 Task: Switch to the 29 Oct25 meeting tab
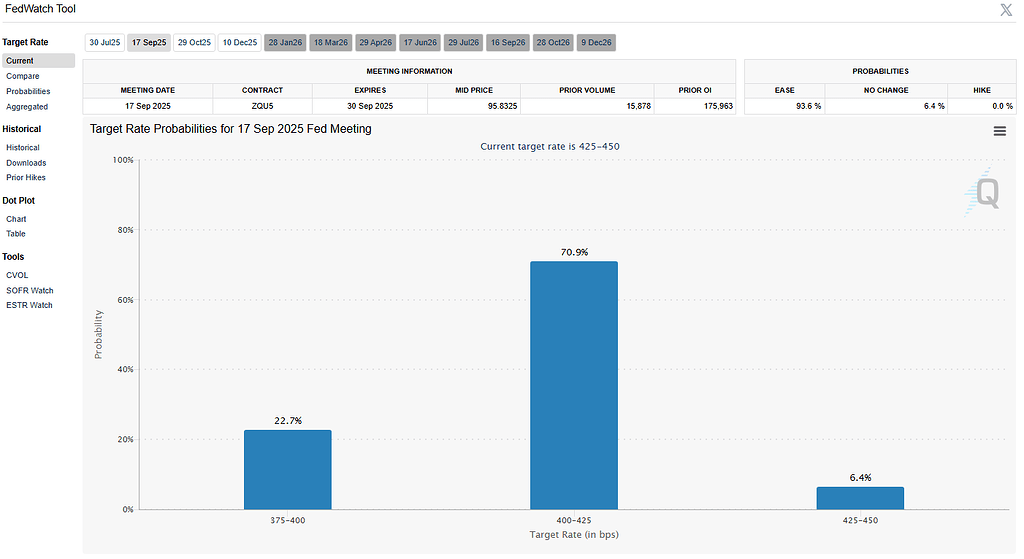pyautogui.click(x=195, y=42)
